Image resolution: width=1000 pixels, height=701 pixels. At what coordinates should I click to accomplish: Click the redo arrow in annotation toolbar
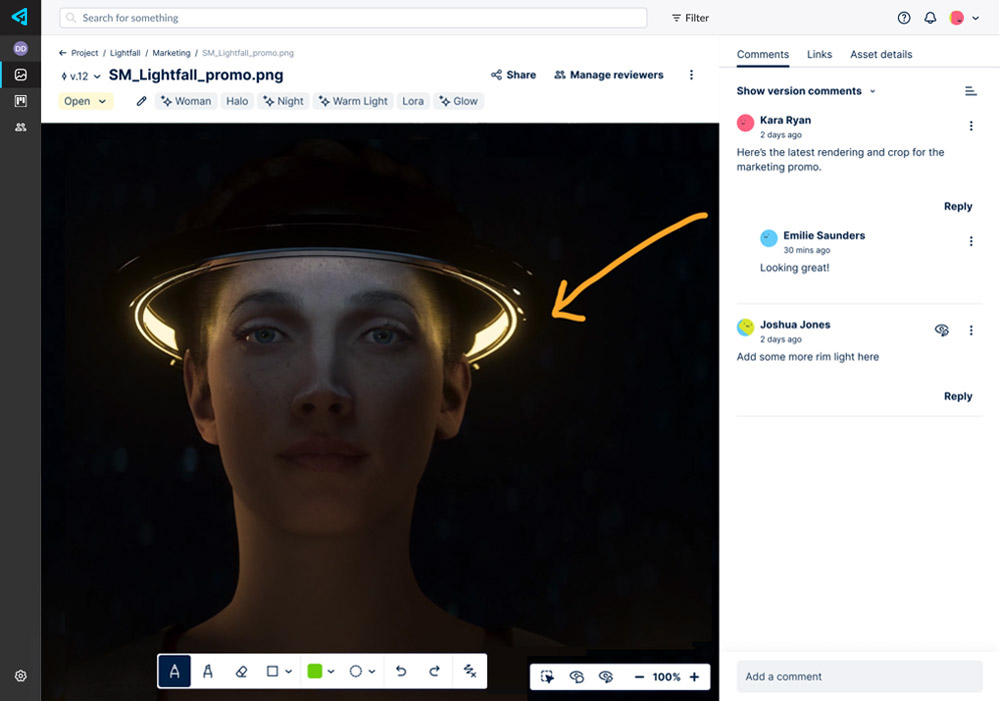(x=434, y=672)
